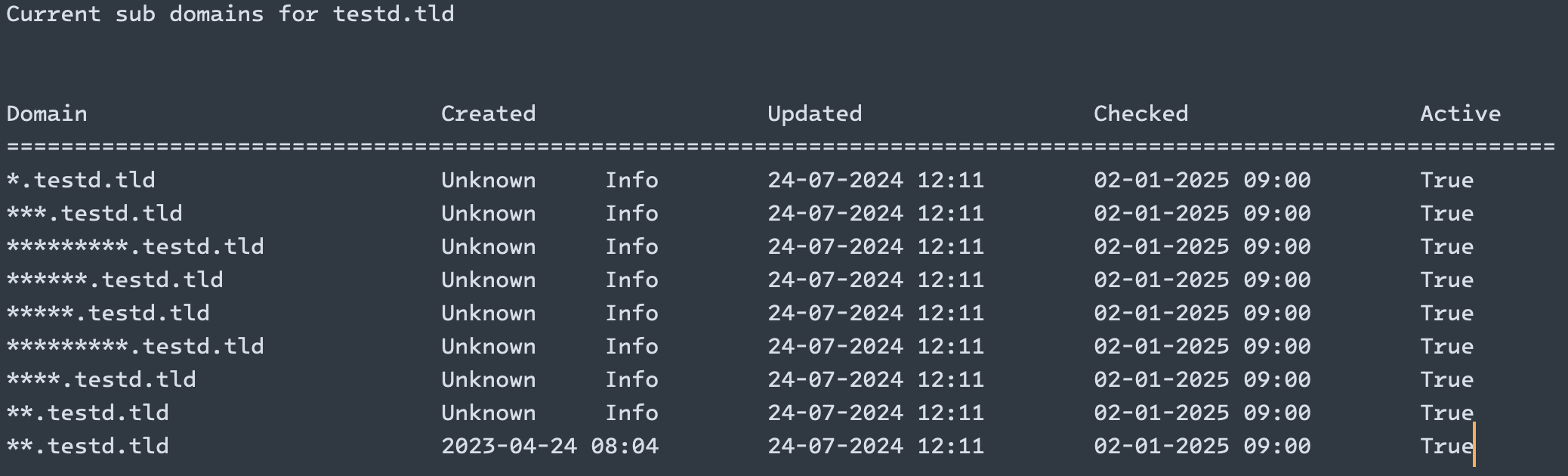Click the Checked date in the three-asterisk ***.testd.tld row
This screenshot has width=1568, height=476.
point(1202,213)
